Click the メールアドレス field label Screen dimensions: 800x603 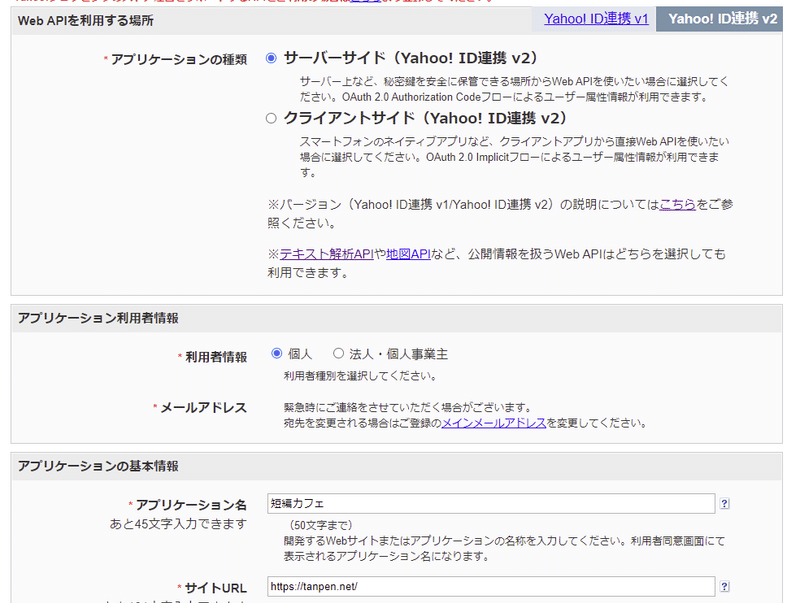point(204,408)
